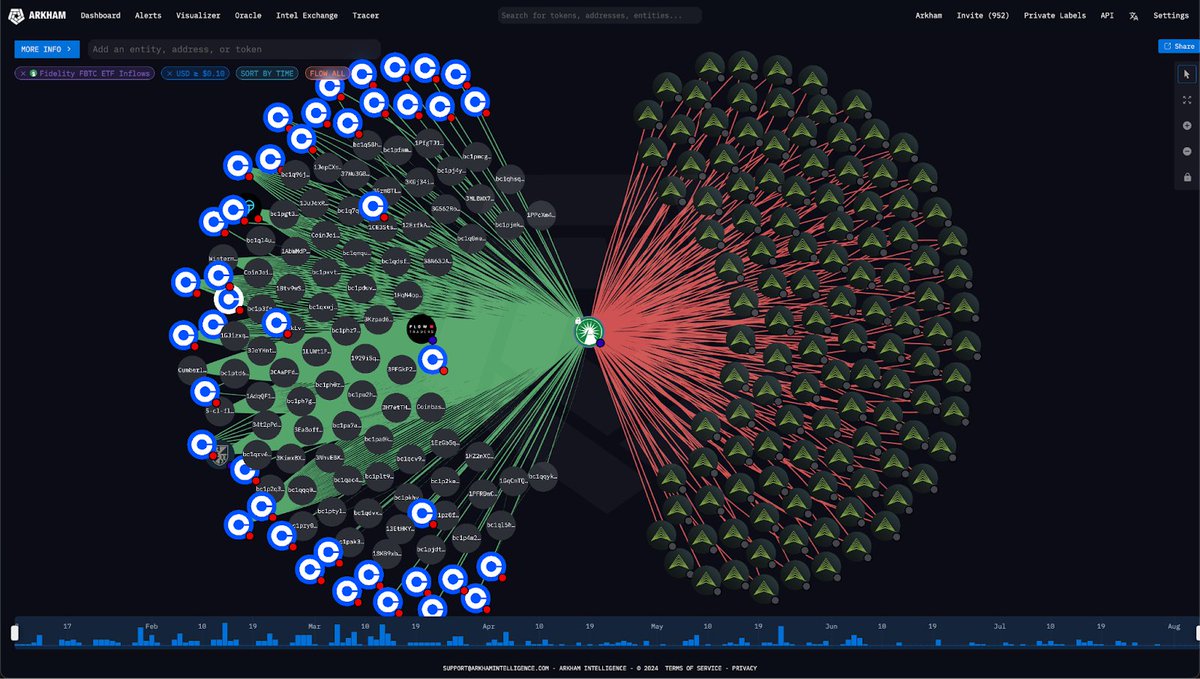This screenshot has width=1200, height=679.
Task: Click the support email link in footer
Action: click(496, 667)
